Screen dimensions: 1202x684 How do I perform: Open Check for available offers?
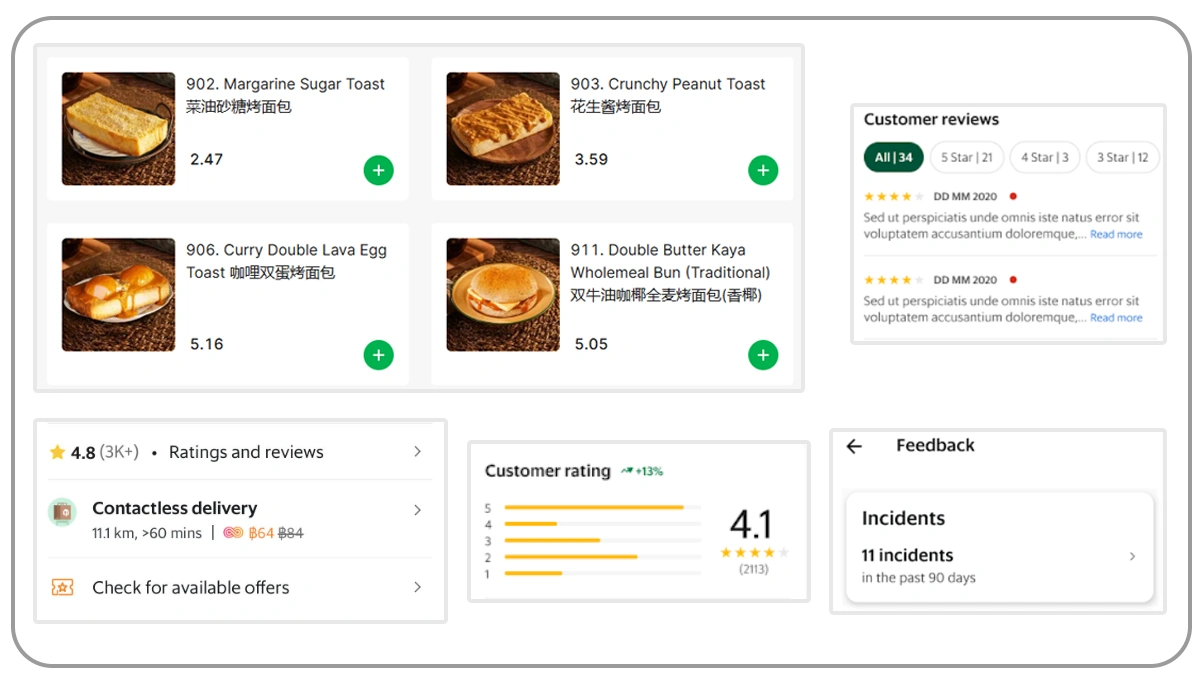(x=192, y=589)
